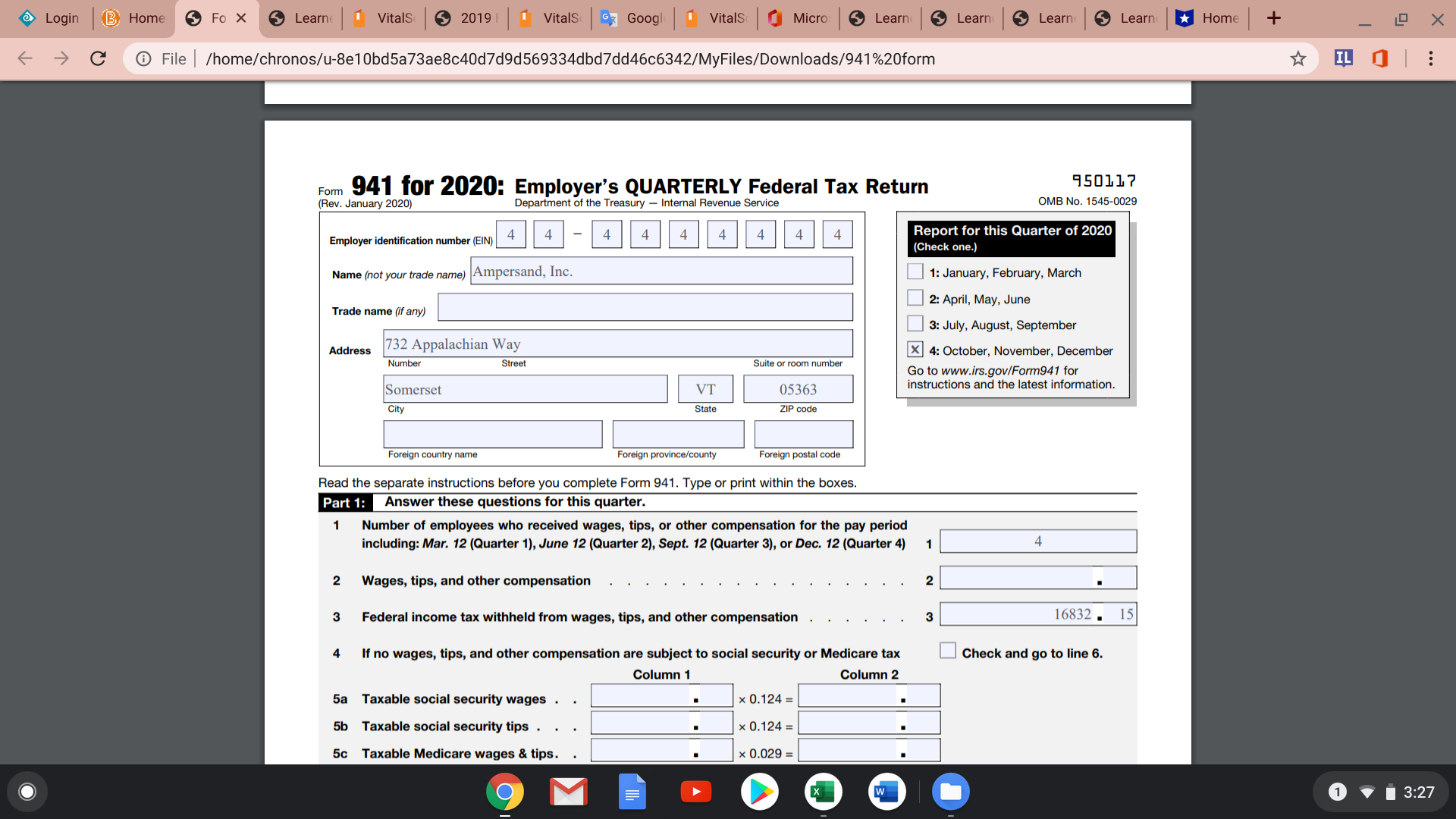Go back with the browser back arrow
This screenshot has height=819, width=1456.
click(x=25, y=58)
